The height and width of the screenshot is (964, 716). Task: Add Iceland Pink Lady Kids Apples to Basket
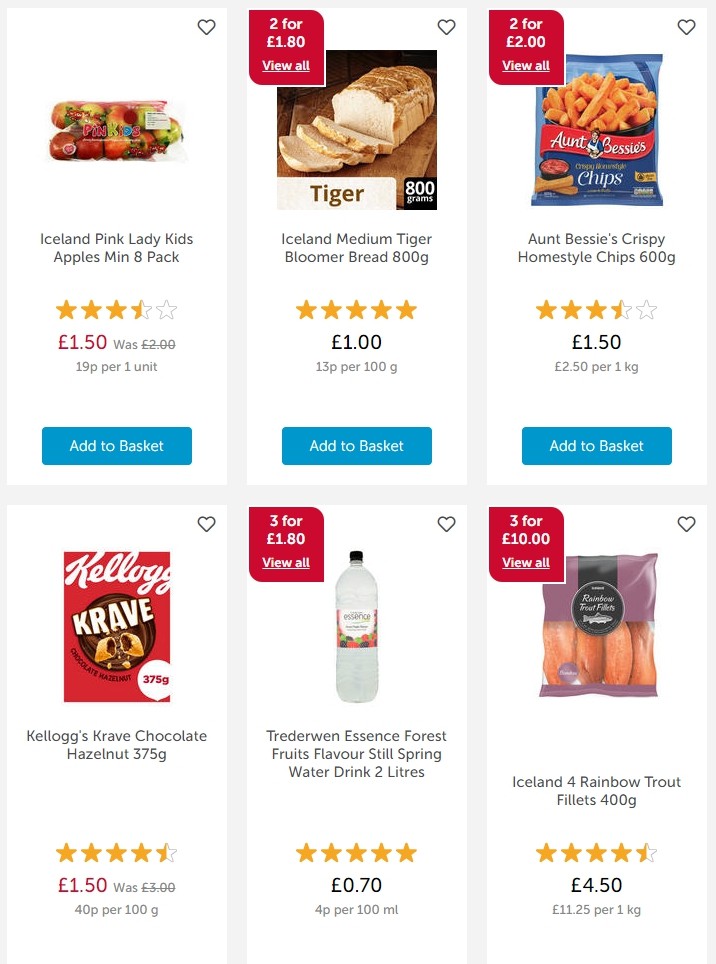point(116,446)
